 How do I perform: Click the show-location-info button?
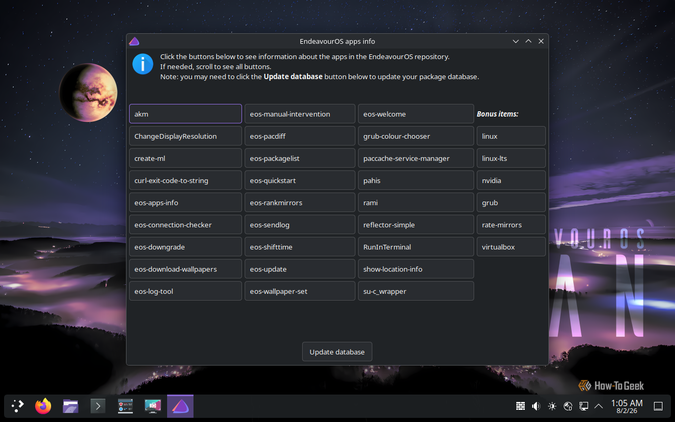tap(416, 269)
